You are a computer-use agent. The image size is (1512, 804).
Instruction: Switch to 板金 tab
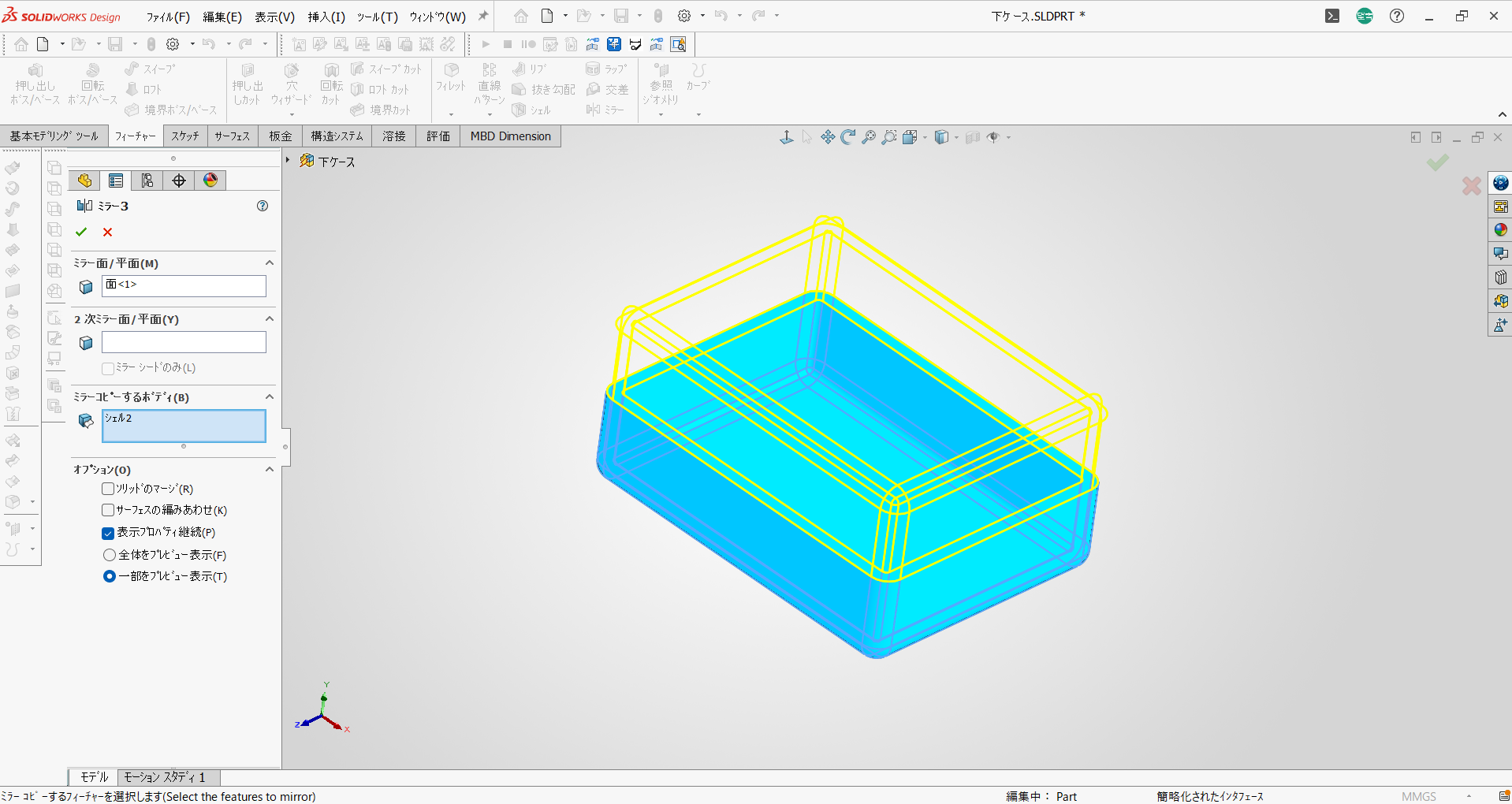(x=281, y=136)
